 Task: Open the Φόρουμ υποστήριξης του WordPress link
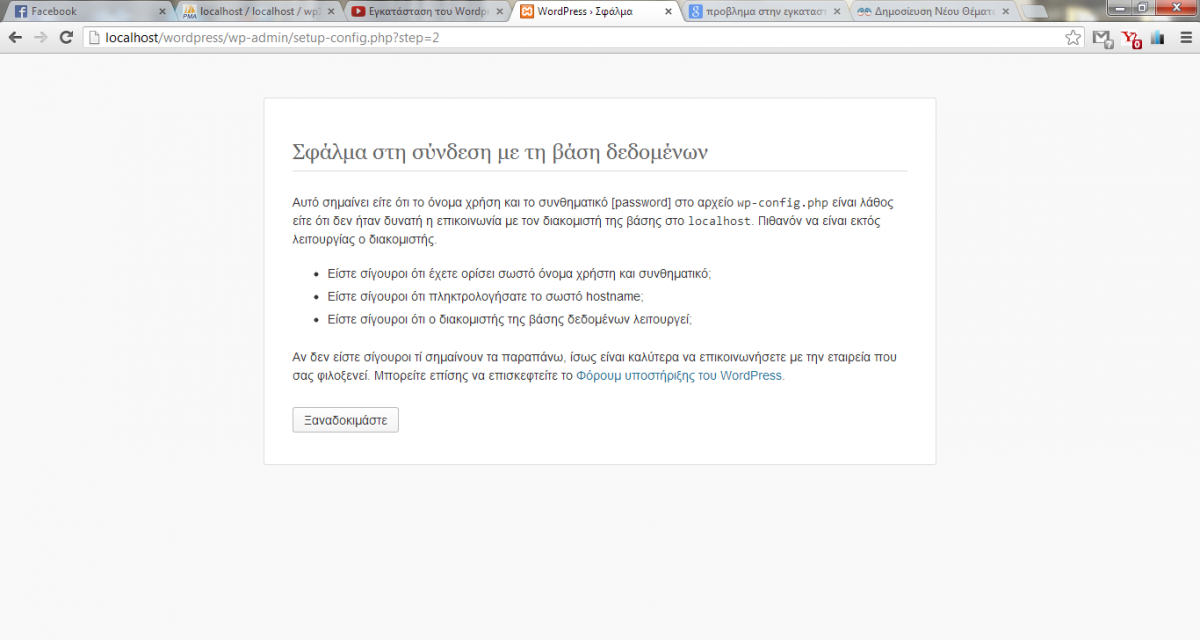pos(680,377)
